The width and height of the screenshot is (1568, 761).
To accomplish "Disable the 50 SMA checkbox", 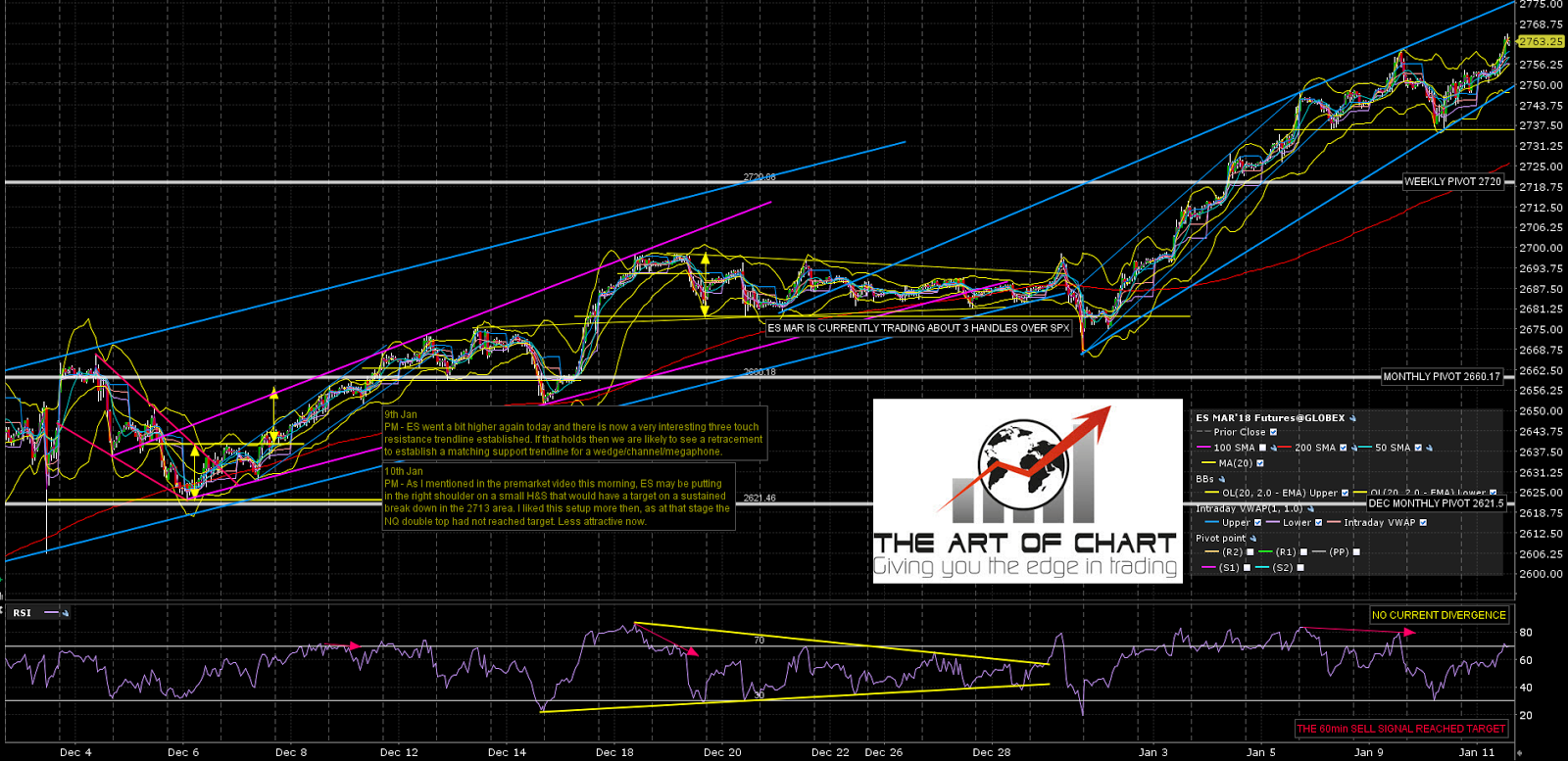I will [1418, 448].
